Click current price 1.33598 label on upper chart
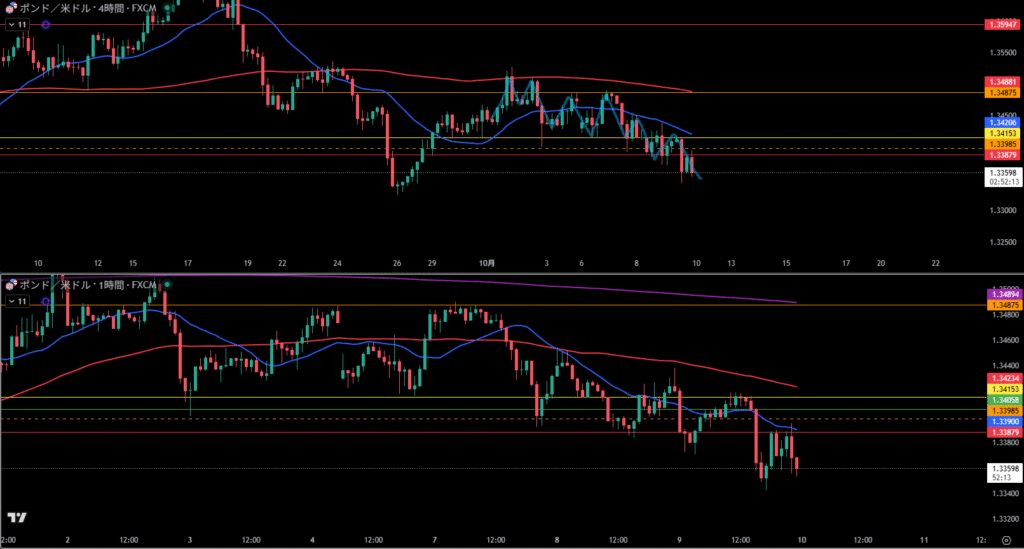 click(x=1002, y=172)
